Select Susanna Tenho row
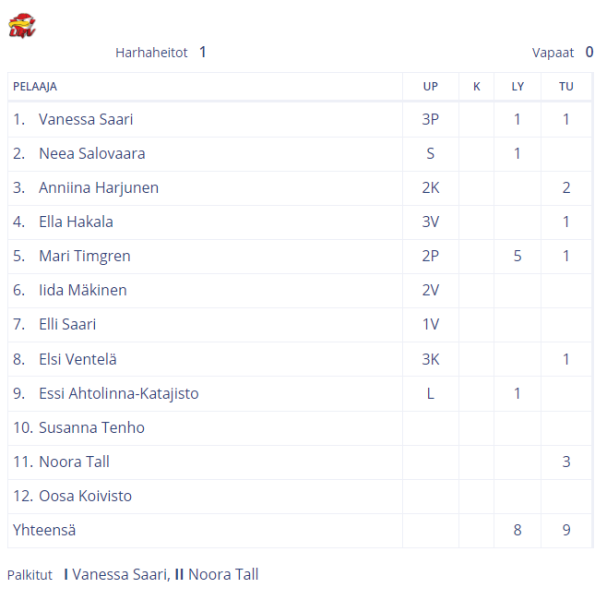Viewport: 595px width, 600px height. pyautogui.click(x=300, y=428)
